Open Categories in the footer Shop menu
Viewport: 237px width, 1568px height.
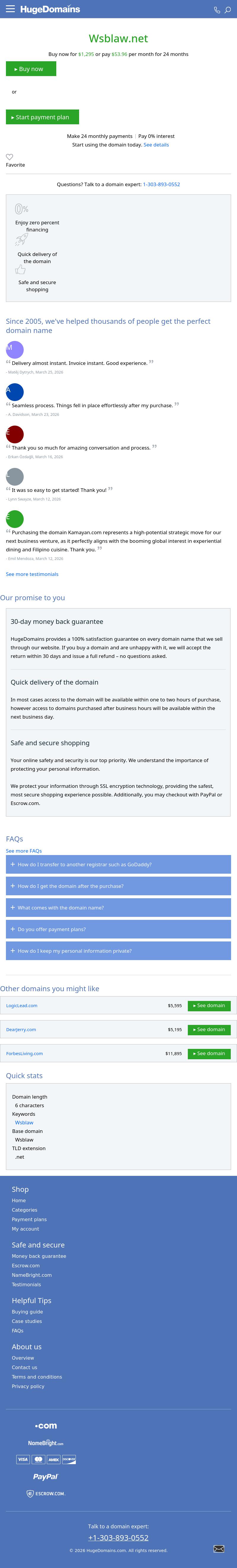pos(24,1210)
